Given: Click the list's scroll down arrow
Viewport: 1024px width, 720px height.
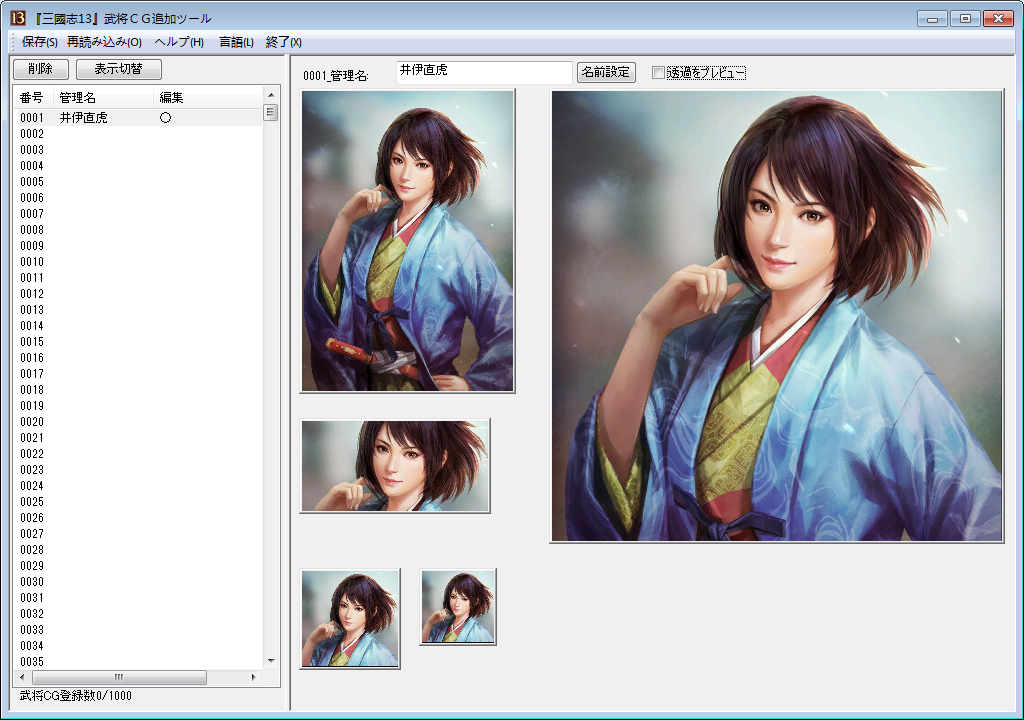Looking at the screenshot, I should pos(271,661).
